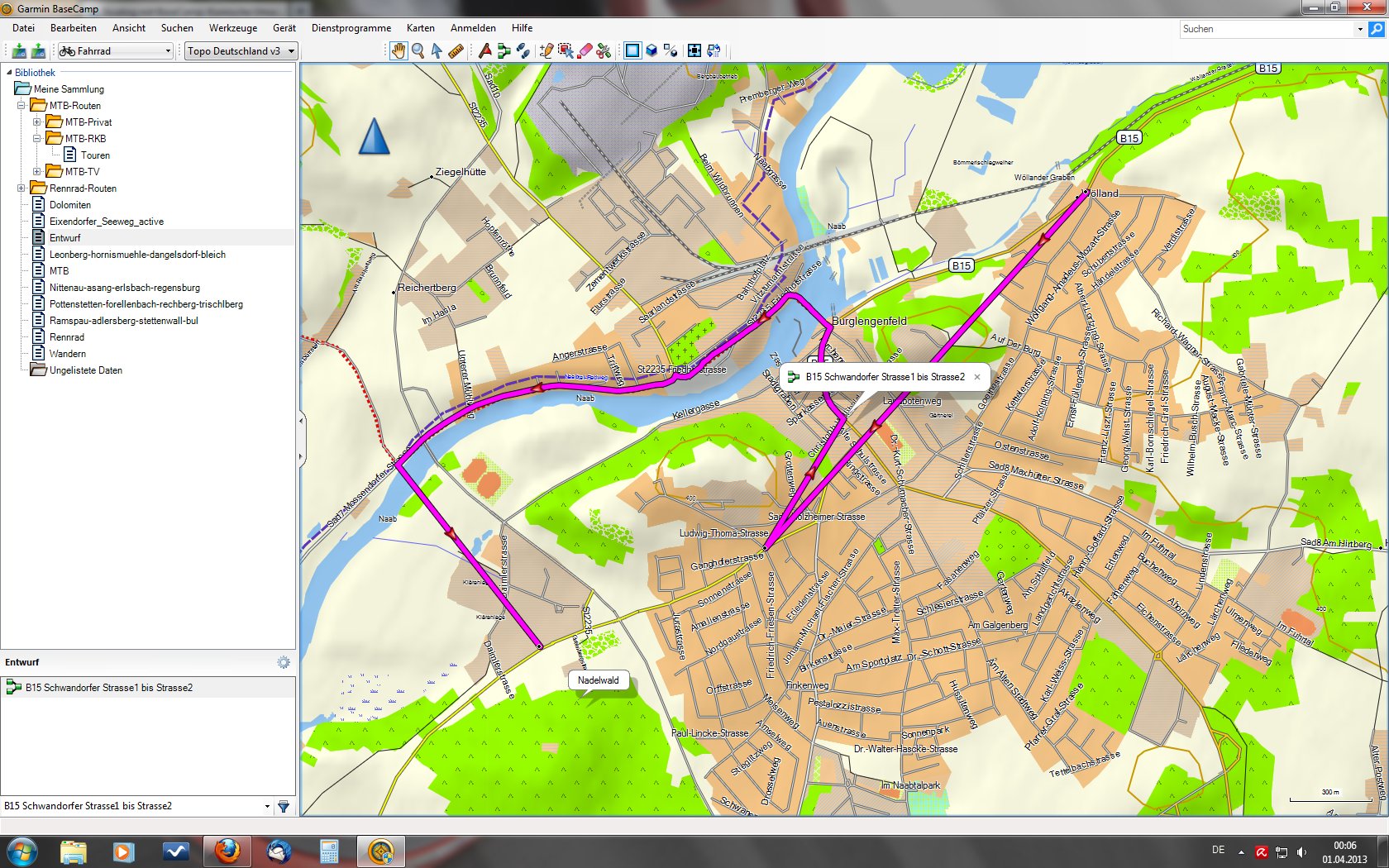Open the Fahrrad activity profile dropdown
The height and width of the screenshot is (868, 1389).
[x=115, y=51]
